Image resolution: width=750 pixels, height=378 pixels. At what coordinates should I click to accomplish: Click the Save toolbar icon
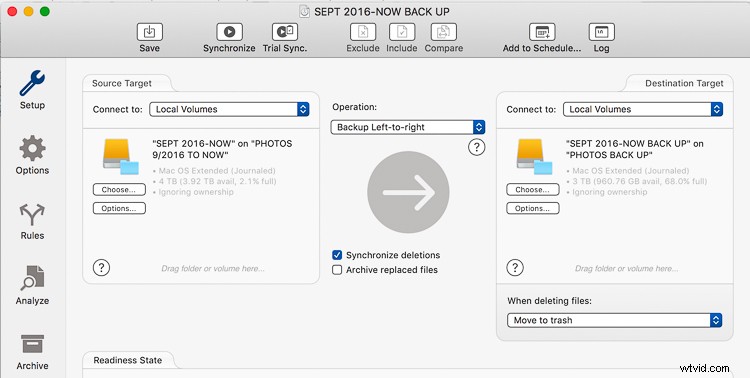click(x=149, y=32)
